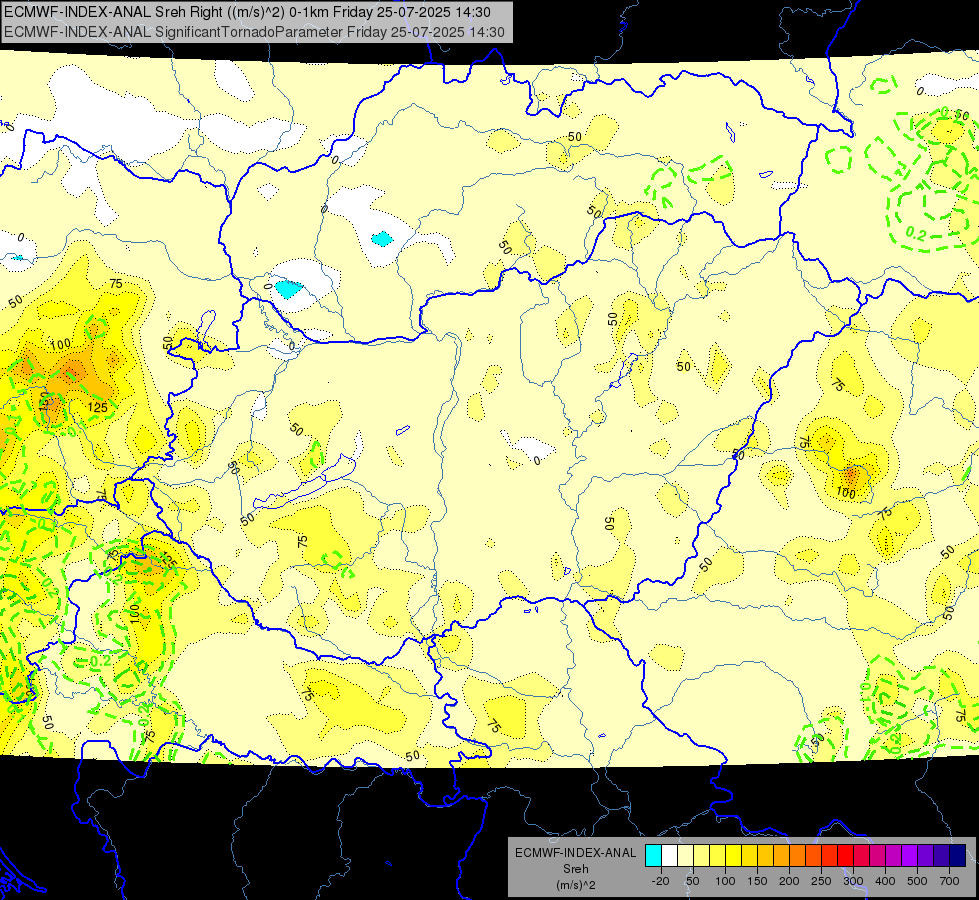Click the legend label 200

(789, 881)
